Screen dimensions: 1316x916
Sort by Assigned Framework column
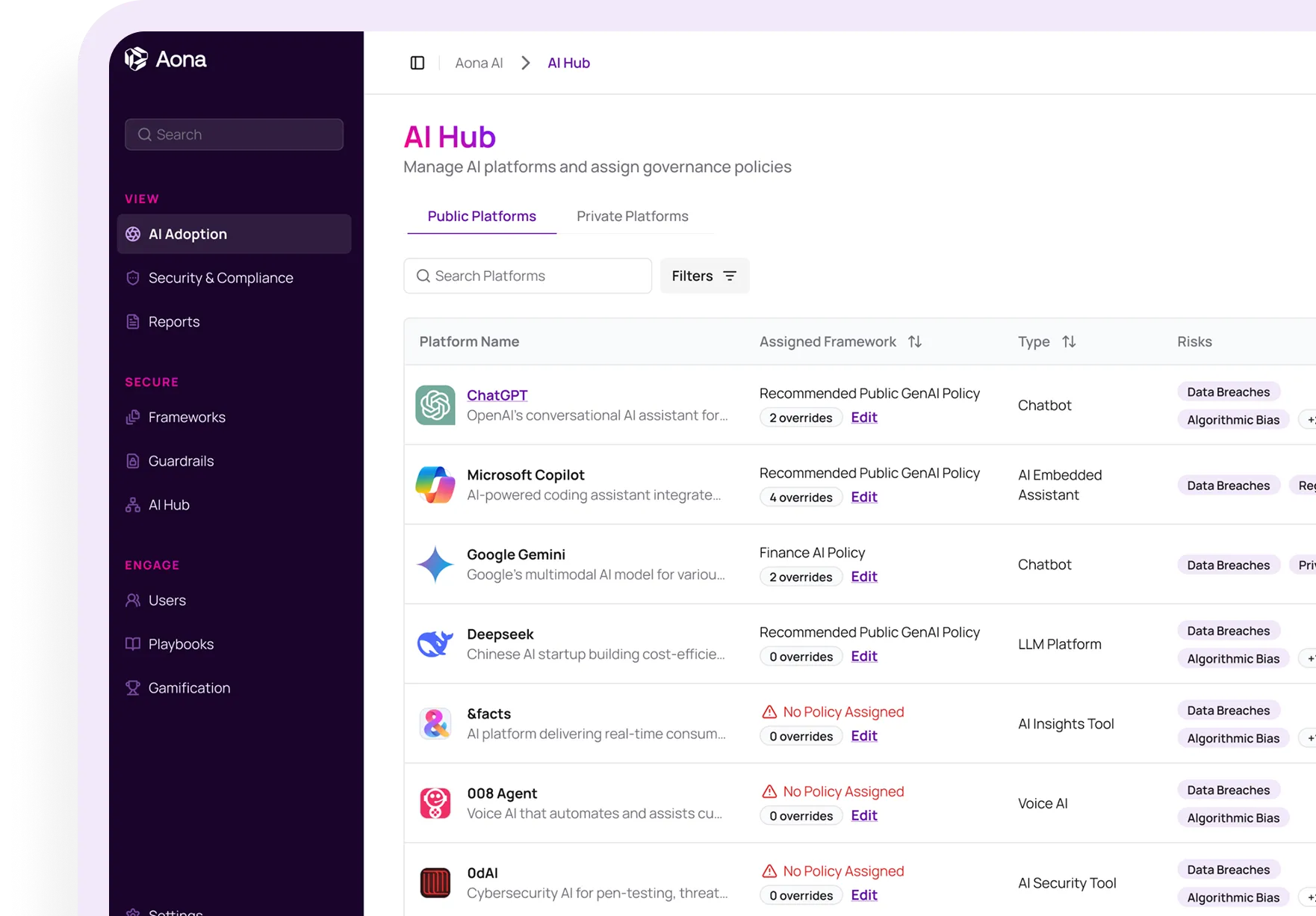click(914, 341)
